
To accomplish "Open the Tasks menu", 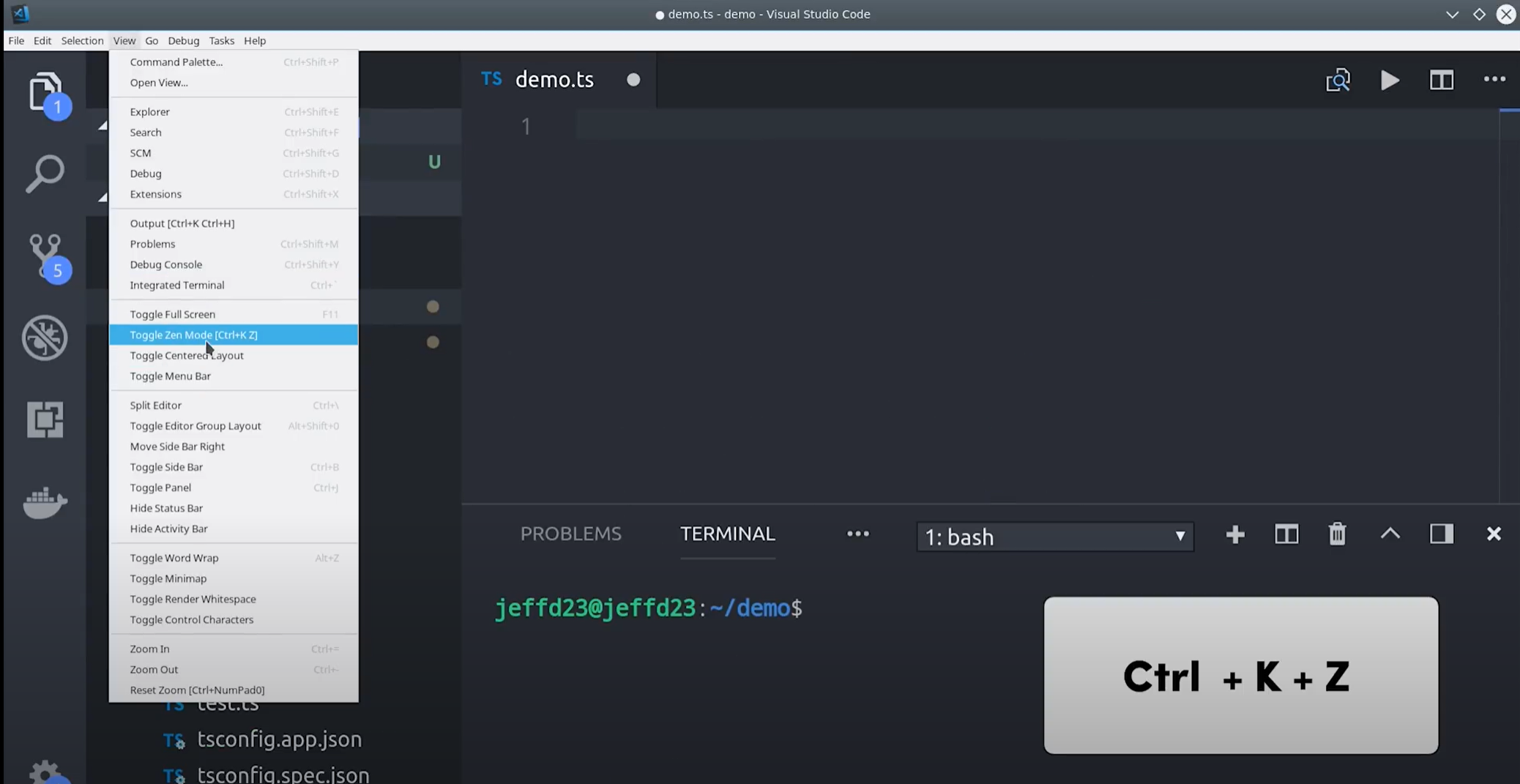I will click(x=221, y=40).
